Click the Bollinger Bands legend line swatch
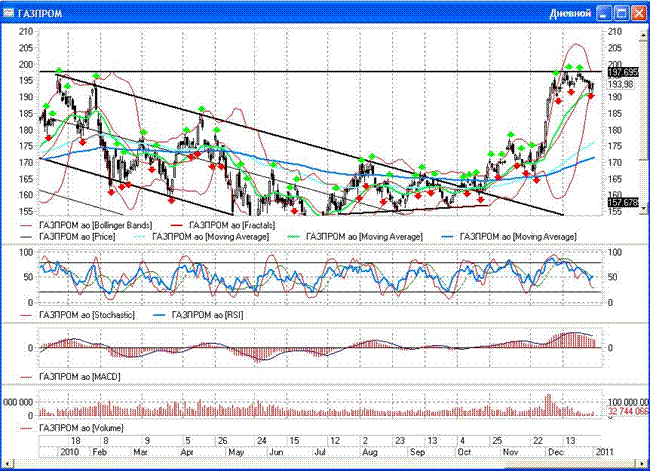The height and width of the screenshot is (471, 650). pyautogui.click(x=26, y=225)
